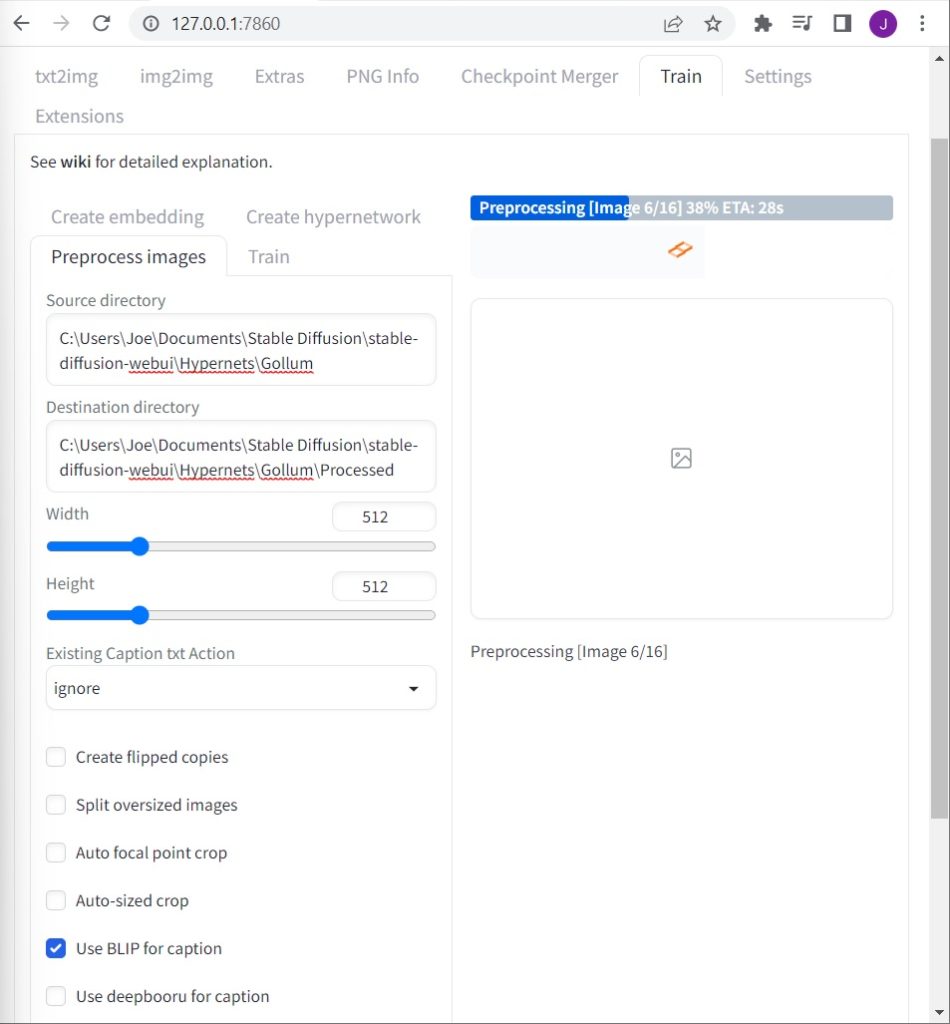
Task: Reload the page with refresh icon
Action: (x=101, y=24)
